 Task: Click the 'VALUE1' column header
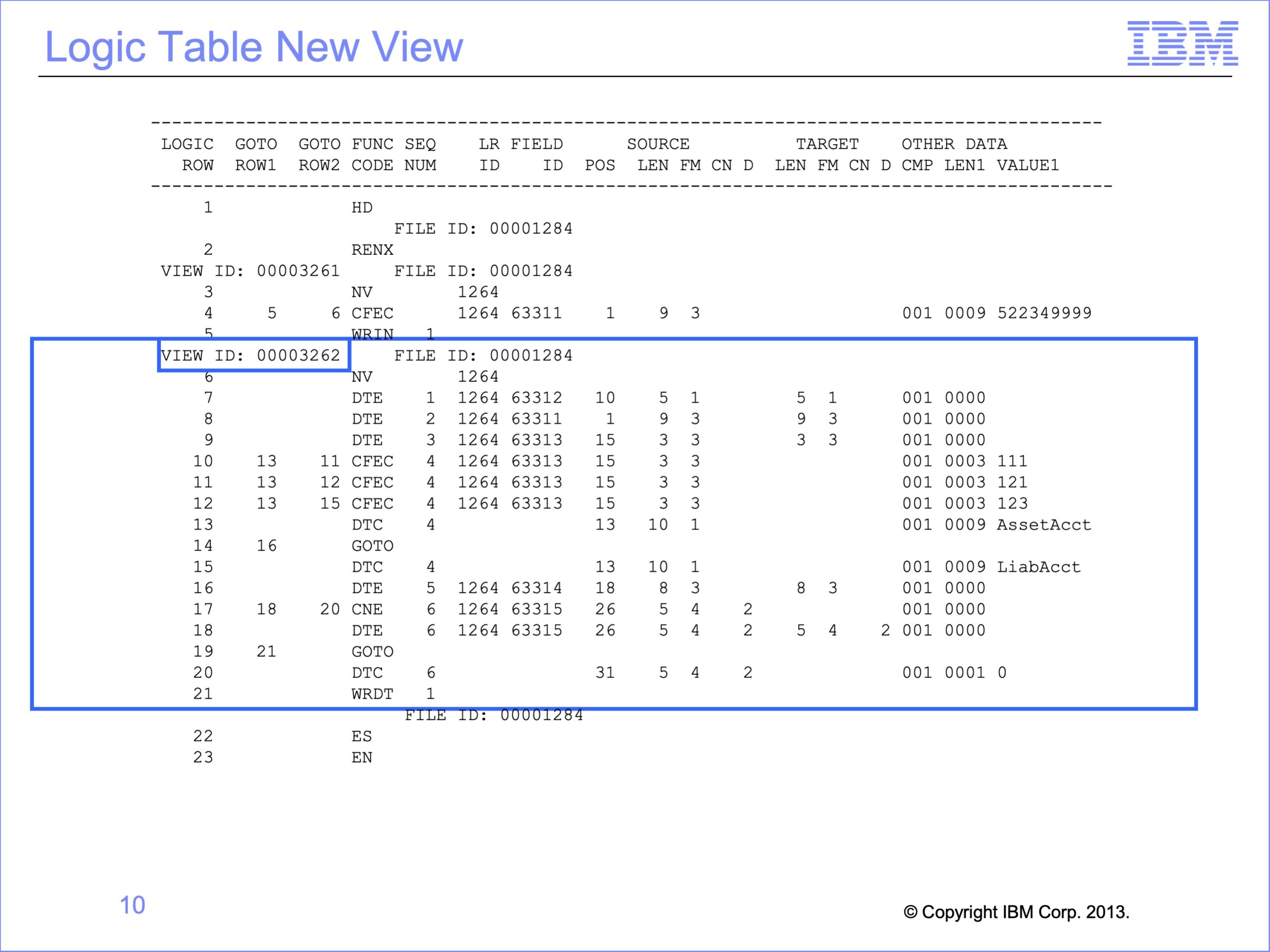1028,165
